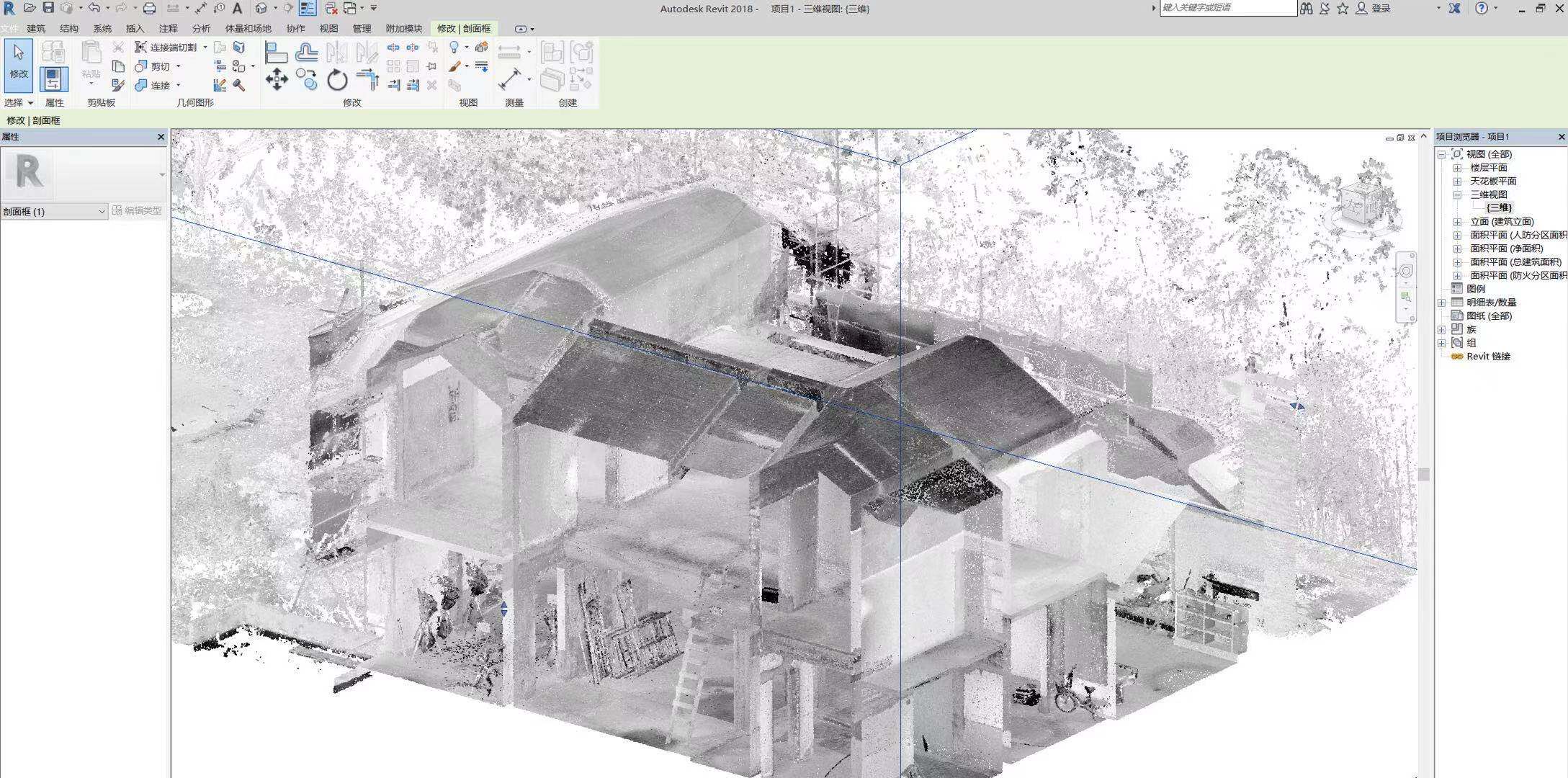Collapse the 三维视图 tree node
1568x778 pixels.
coord(1457,194)
